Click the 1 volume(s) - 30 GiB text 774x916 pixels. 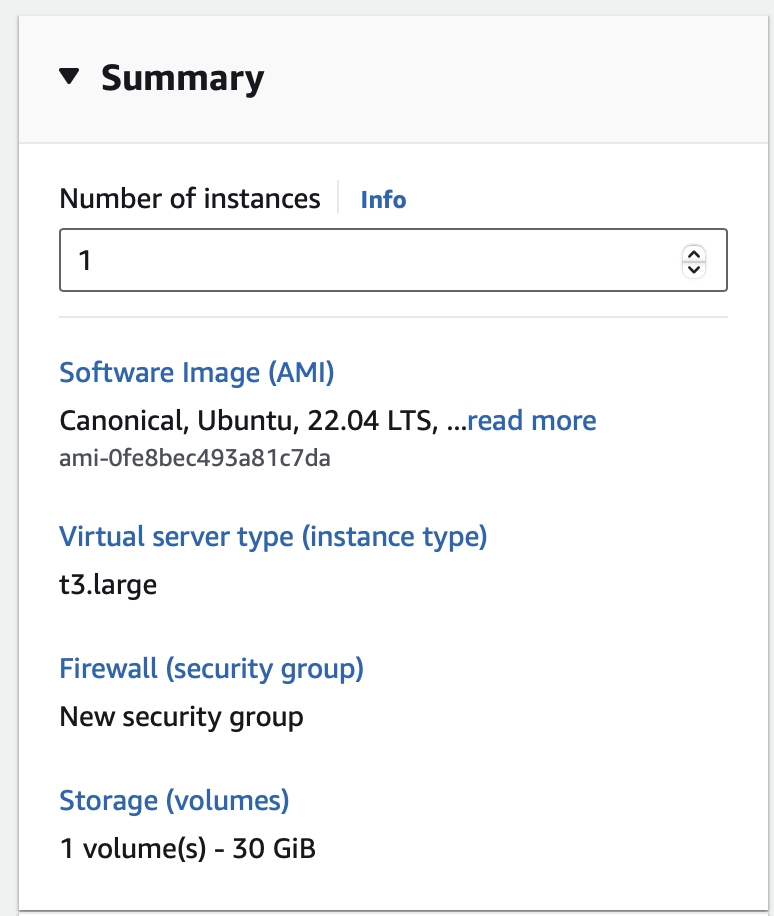(187, 848)
